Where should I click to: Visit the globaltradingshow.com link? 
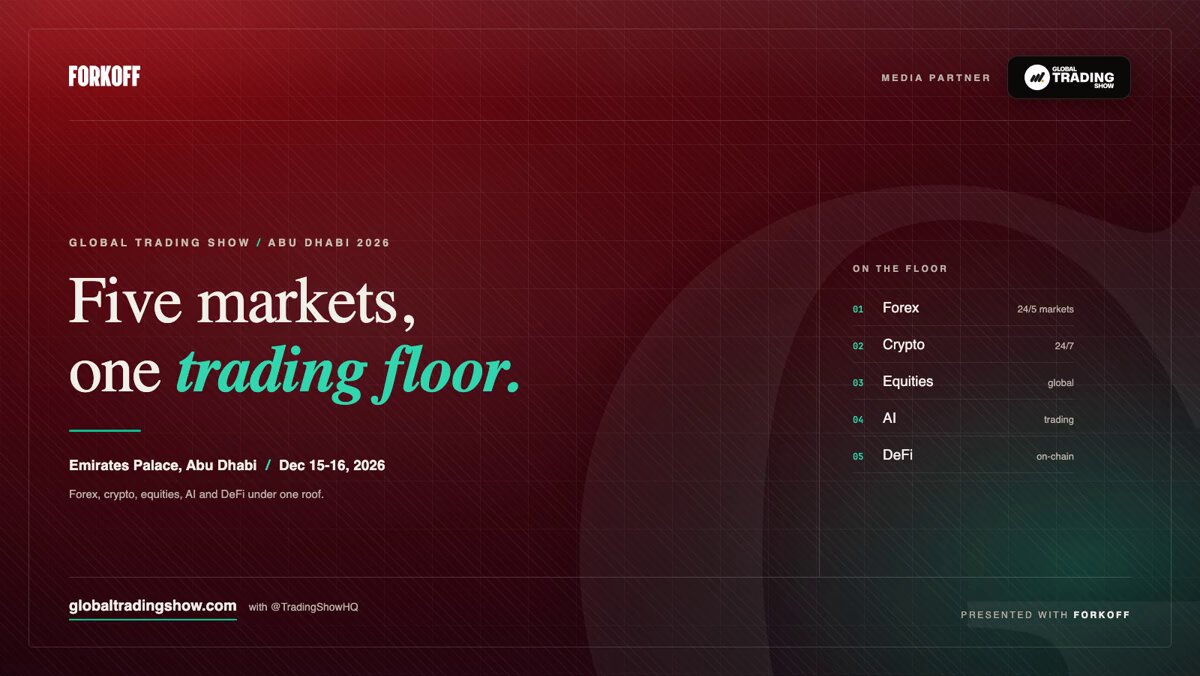[153, 606]
